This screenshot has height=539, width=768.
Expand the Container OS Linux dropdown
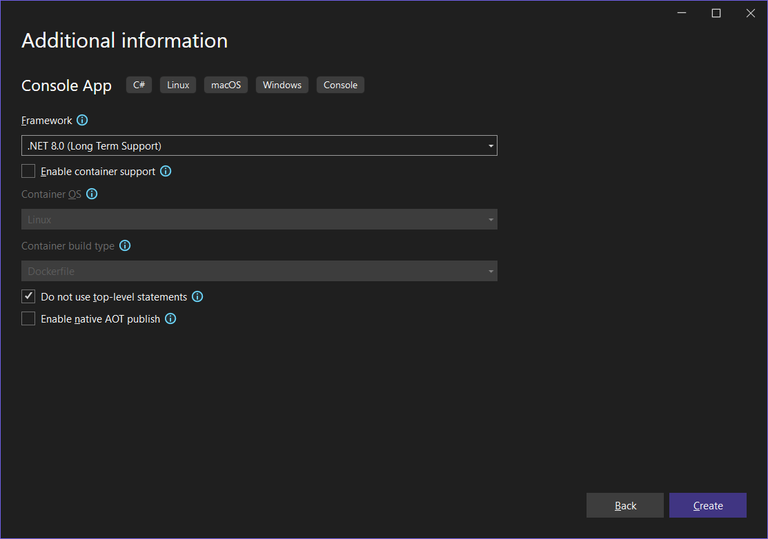point(259,220)
